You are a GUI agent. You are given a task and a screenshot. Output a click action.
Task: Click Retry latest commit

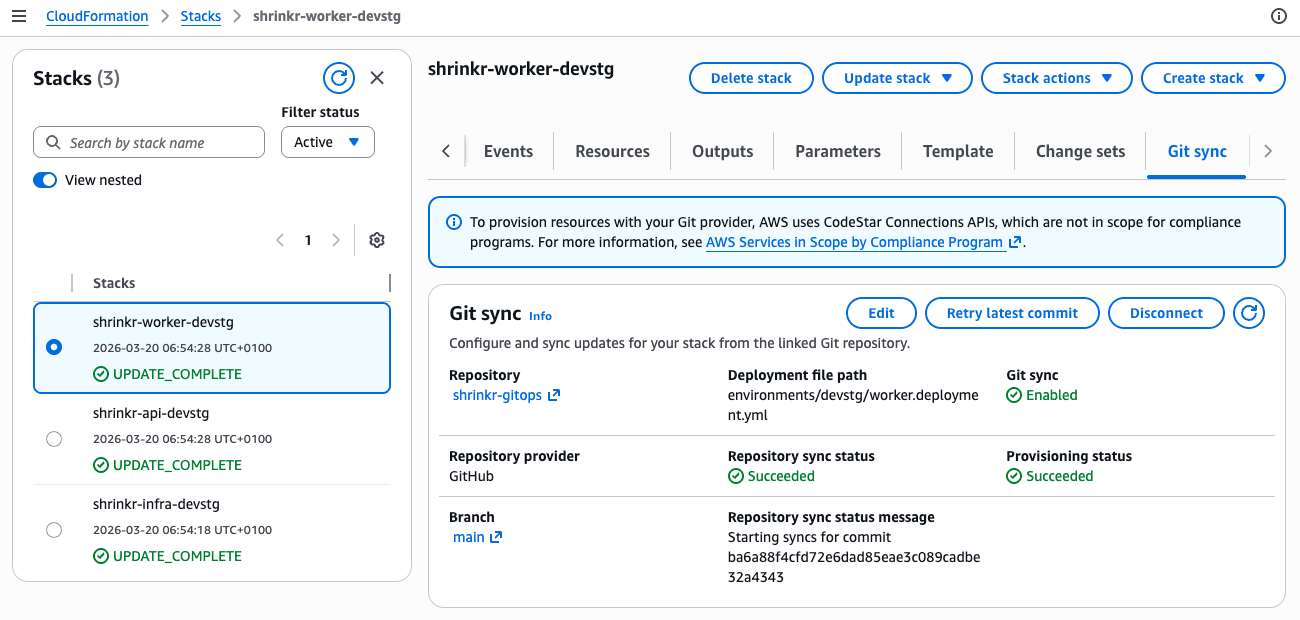click(x=1012, y=312)
